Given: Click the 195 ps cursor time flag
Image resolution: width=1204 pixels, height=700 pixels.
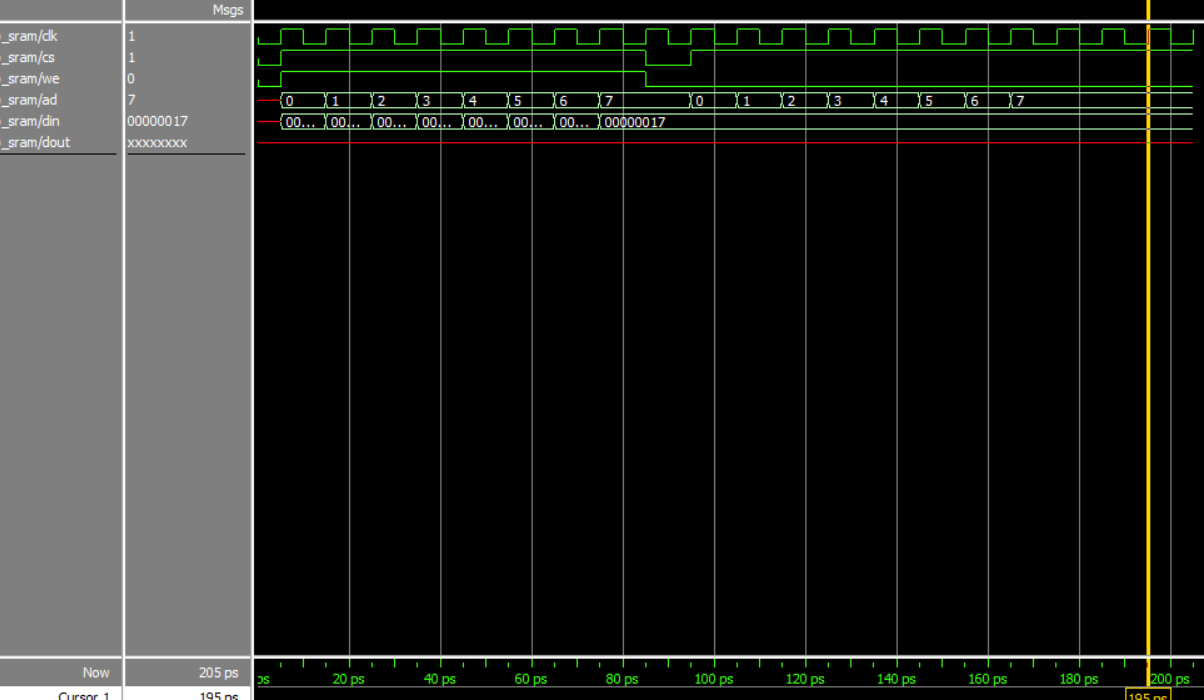Looking at the screenshot, I should pyautogui.click(x=1148, y=694).
